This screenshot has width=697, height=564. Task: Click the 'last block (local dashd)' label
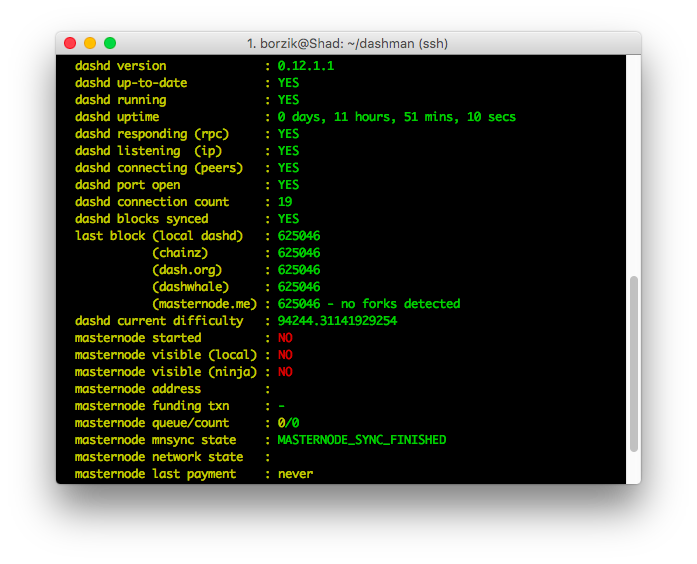pyautogui.click(x=159, y=236)
